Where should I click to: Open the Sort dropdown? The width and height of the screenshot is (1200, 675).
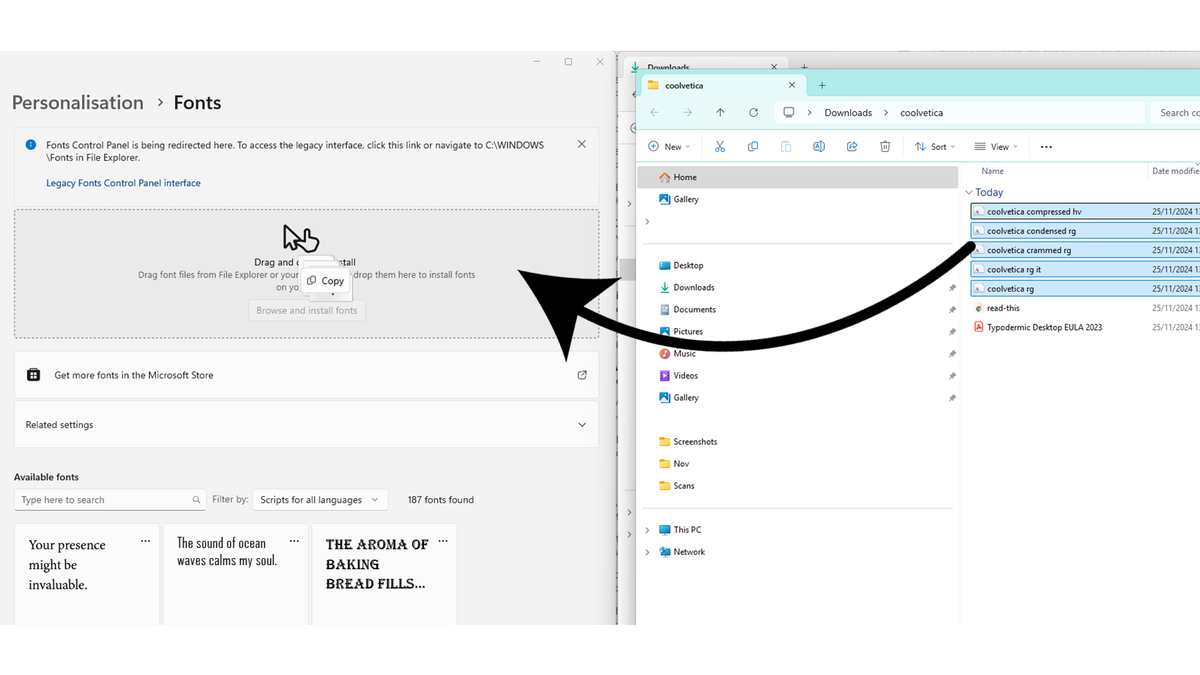[934, 146]
